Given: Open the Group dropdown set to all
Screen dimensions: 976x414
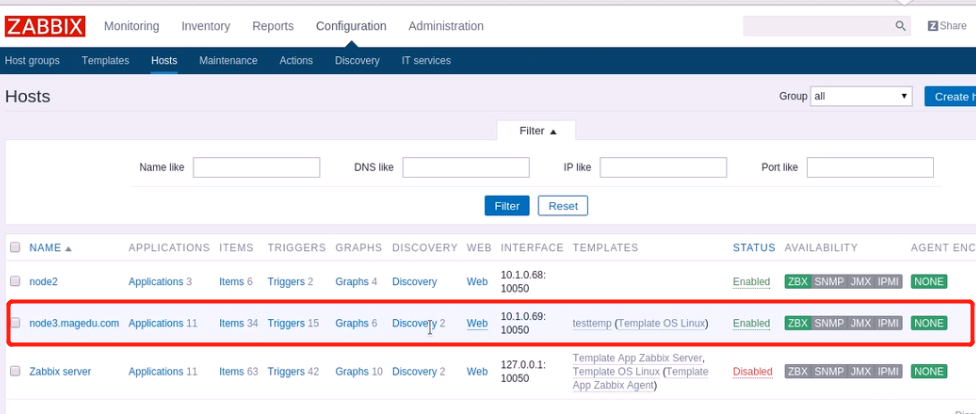Looking at the screenshot, I should tap(861, 96).
